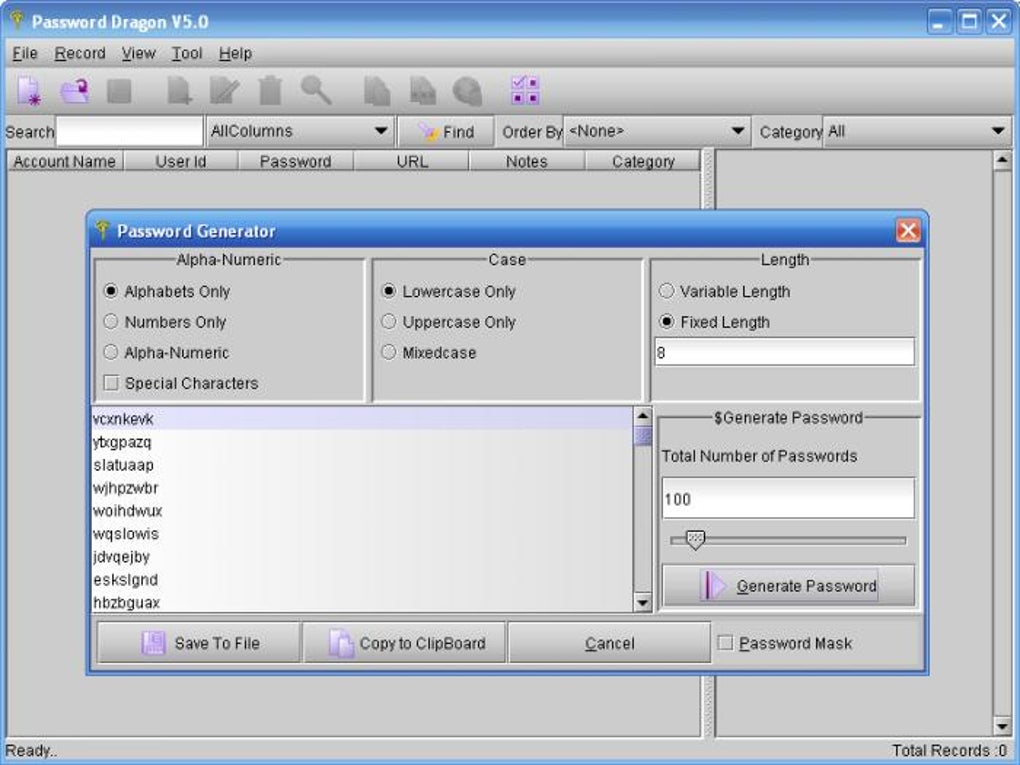This screenshot has width=1020, height=765.
Task: Select Alpha-Numeric radio option
Action: pos(111,352)
